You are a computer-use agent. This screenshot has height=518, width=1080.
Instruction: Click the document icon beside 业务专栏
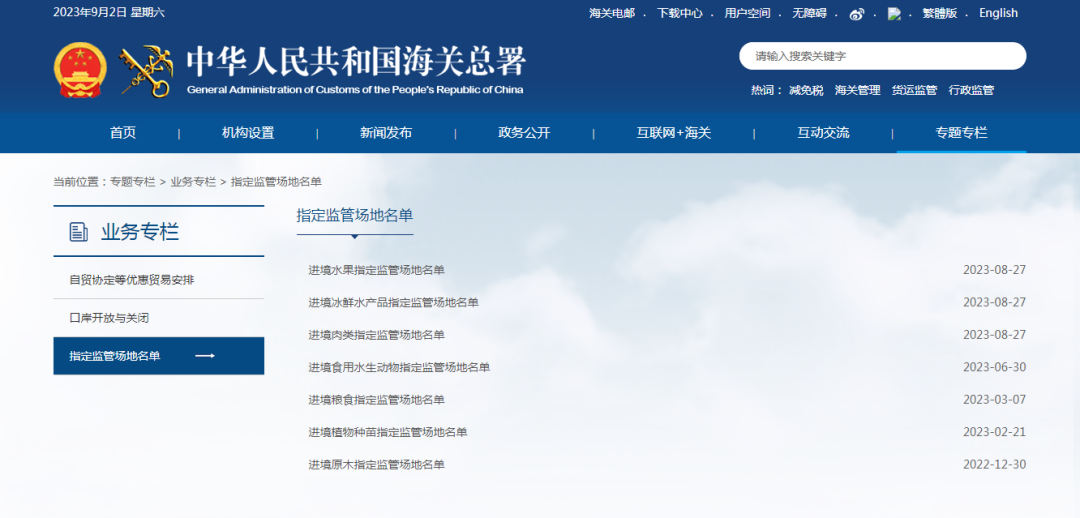pyautogui.click(x=78, y=233)
